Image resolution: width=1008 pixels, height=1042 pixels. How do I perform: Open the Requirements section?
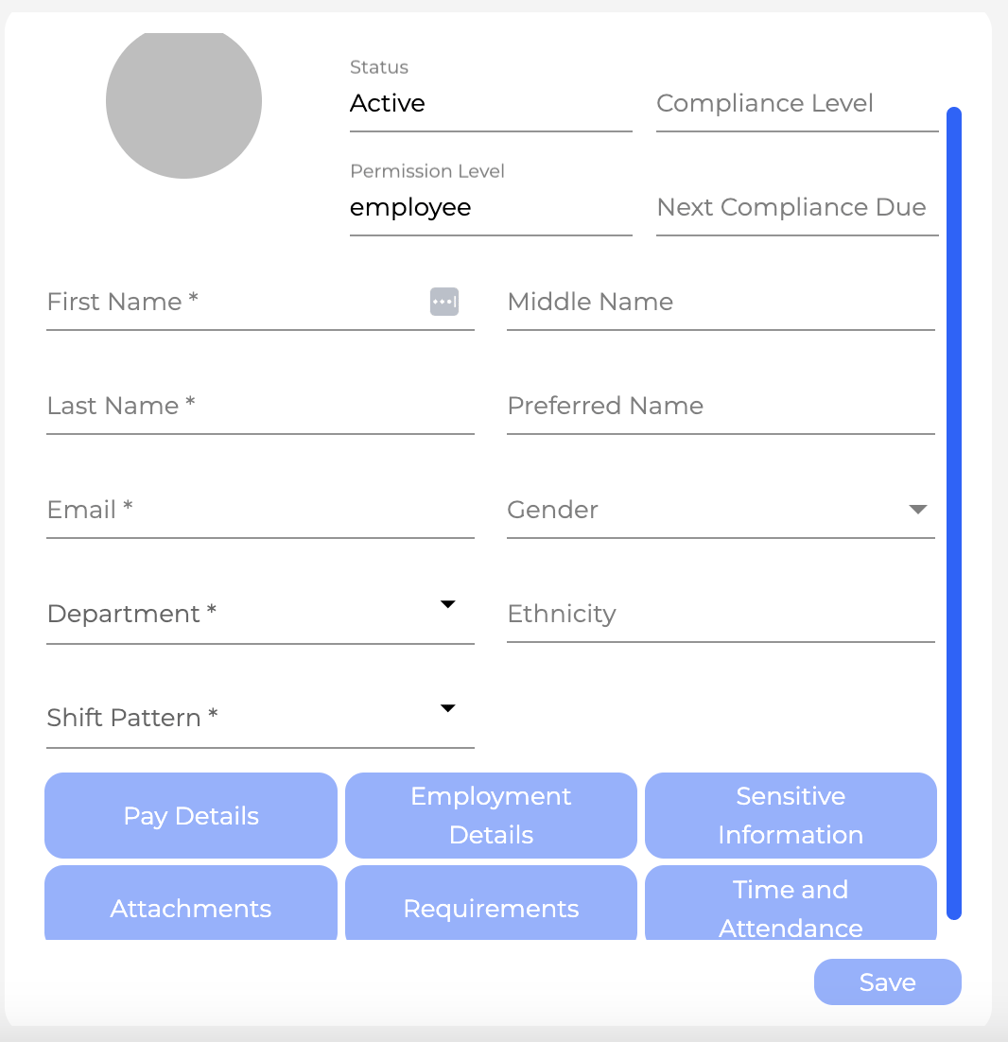[x=490, y=908]
